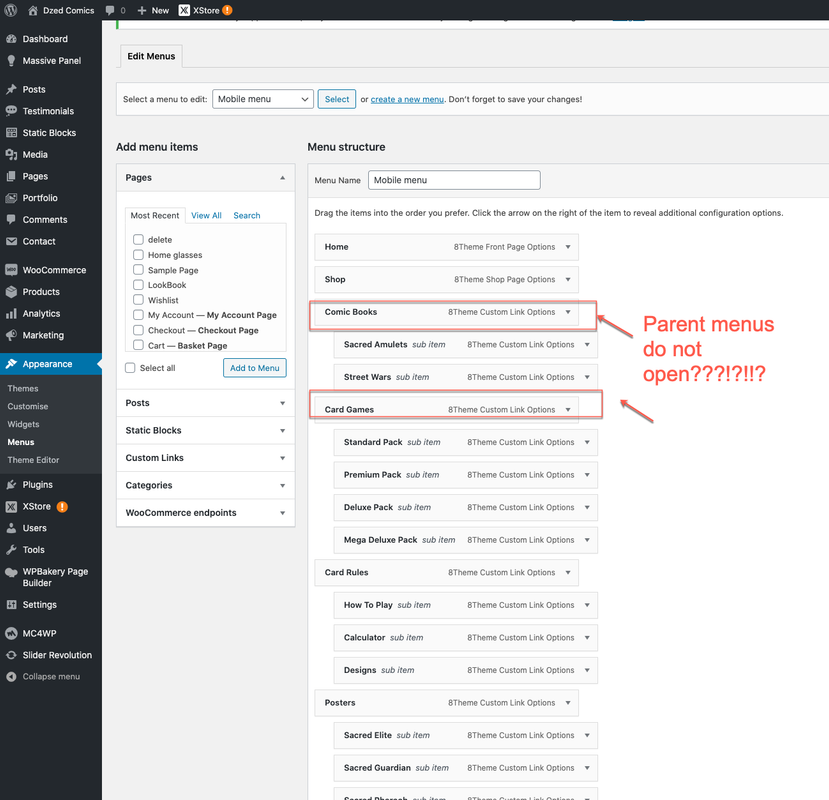Open Plugins sidebar icon
Viewport: 829px width, 800px height.
[x=11, y=484]
